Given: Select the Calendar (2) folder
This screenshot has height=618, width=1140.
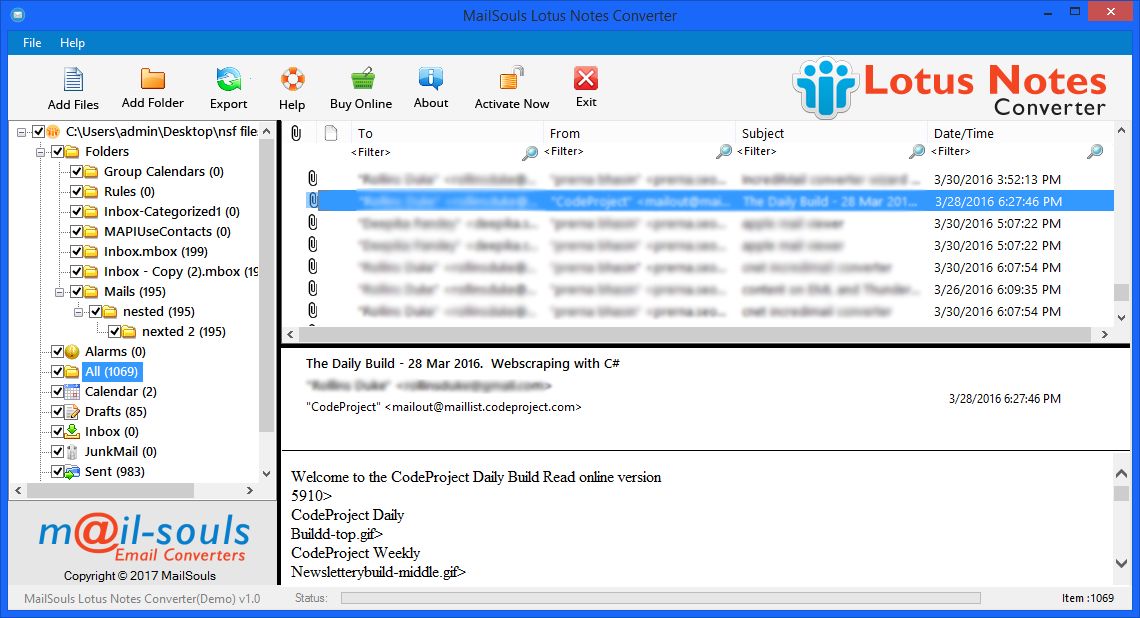Looking at the screenshot, I should tap(121, 392).
